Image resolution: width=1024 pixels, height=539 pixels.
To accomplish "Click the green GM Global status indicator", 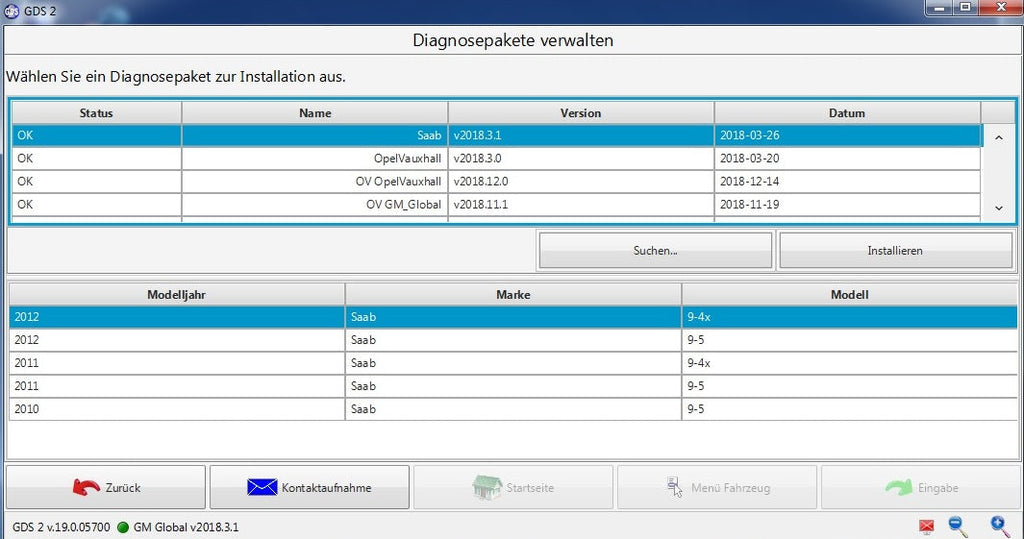I will click(x=123, y=527).
